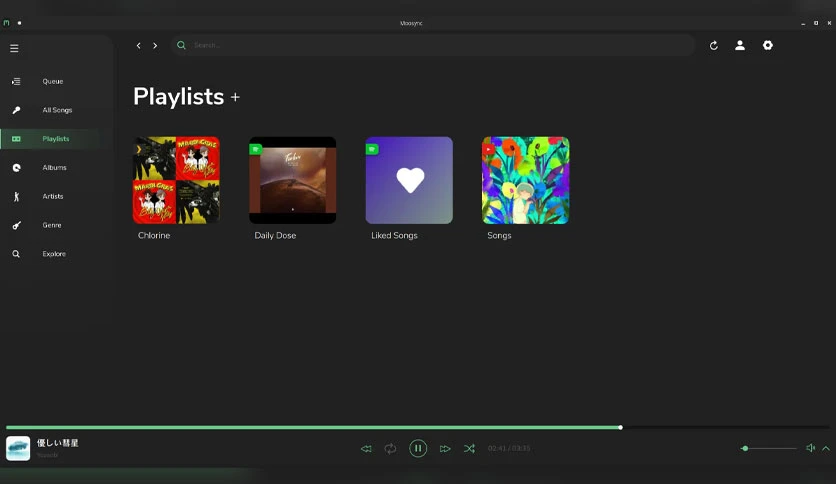Viewport: 836px width, 484px height.
Task: Skip to the previous track
Action: 366,449
